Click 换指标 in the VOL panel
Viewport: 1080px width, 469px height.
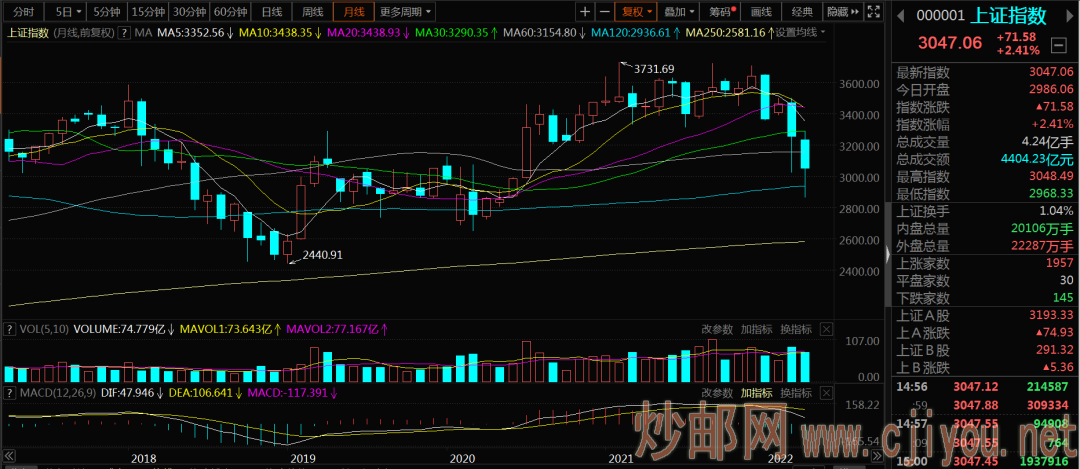click(x=796, y=329)
